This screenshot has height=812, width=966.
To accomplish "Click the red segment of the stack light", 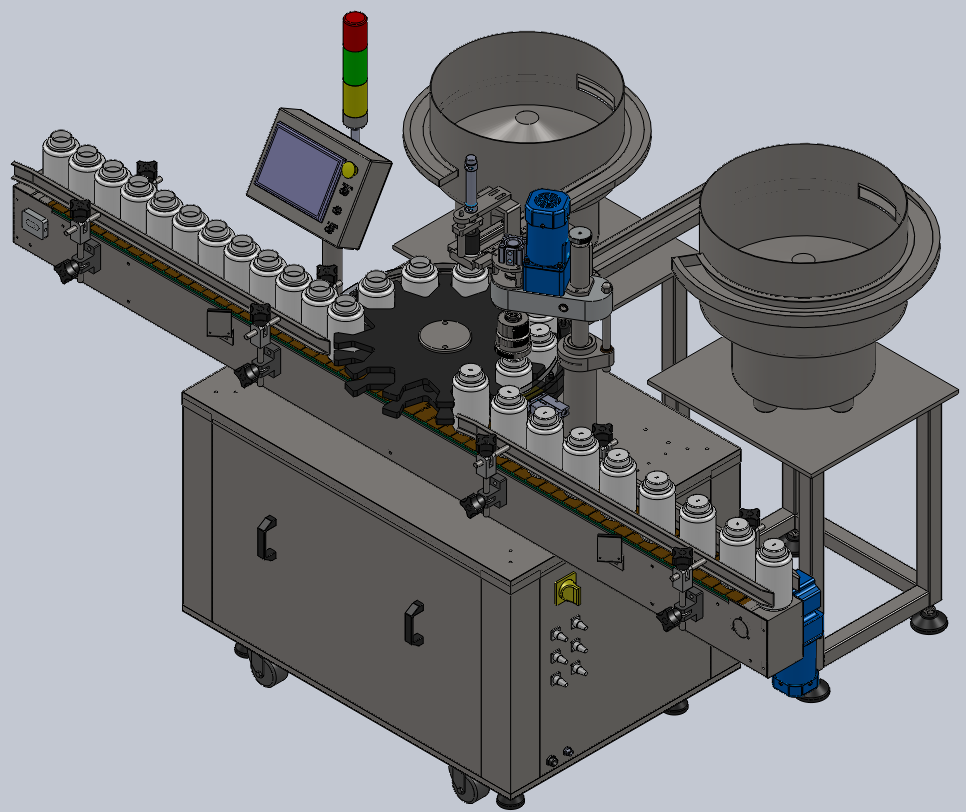I will pos(355,30).
